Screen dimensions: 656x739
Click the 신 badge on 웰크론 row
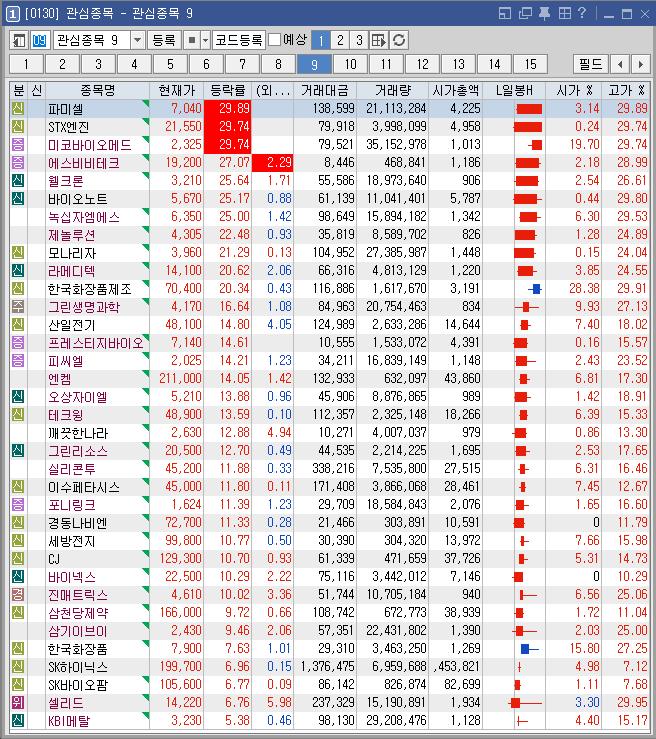point(17,181)
